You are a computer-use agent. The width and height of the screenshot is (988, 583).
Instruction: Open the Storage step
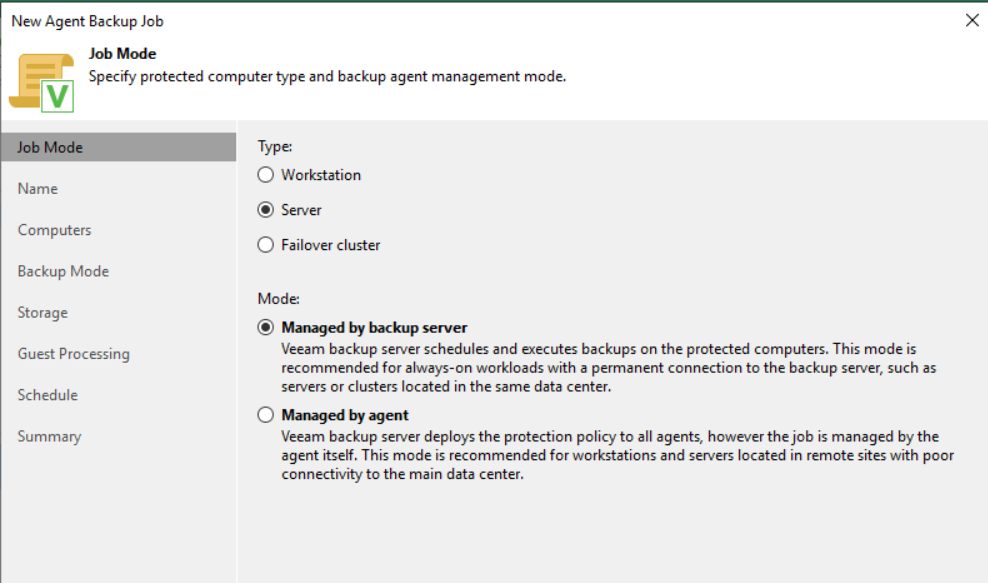click(x=43, y=313)
